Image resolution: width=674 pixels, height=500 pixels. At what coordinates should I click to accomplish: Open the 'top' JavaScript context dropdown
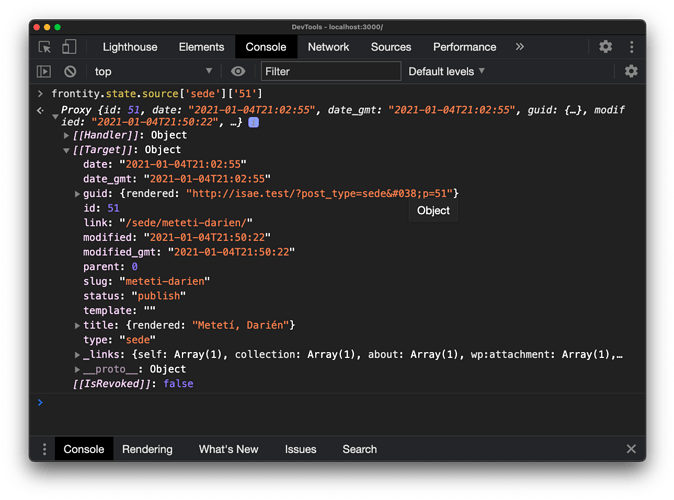pyautogui.click(x=152, y=72)
